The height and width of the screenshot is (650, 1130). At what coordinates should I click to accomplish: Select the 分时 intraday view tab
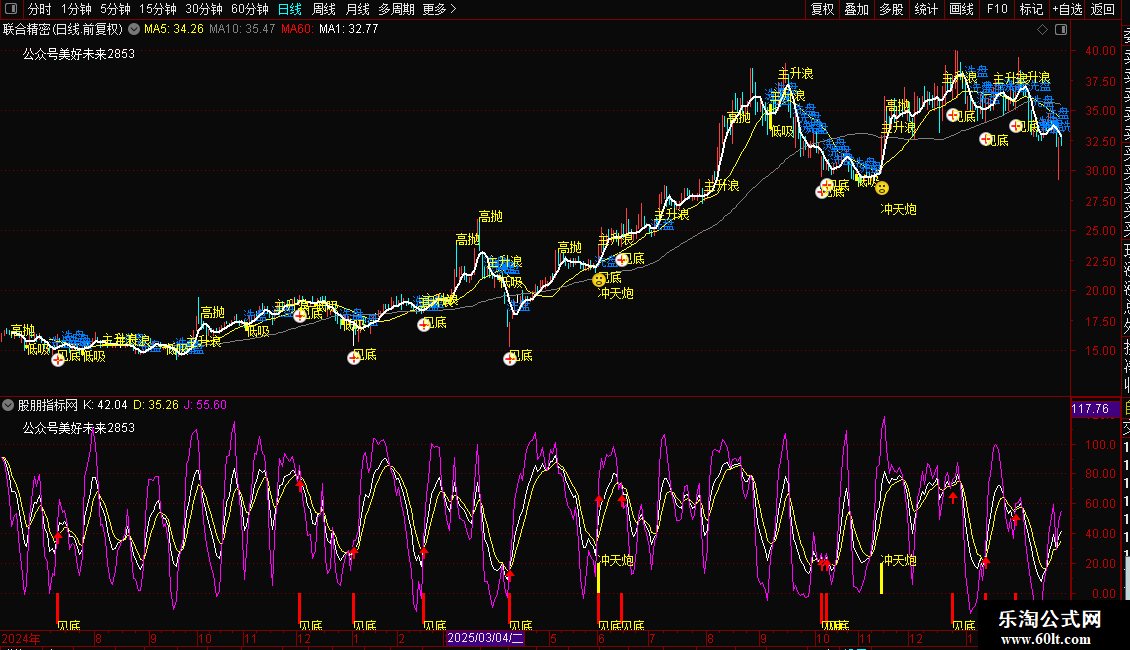tap(40, 9)
